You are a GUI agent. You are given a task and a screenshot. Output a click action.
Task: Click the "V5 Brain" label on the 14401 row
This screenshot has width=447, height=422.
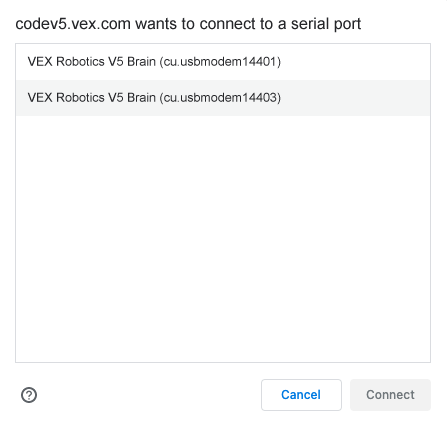tap(132, 62)
